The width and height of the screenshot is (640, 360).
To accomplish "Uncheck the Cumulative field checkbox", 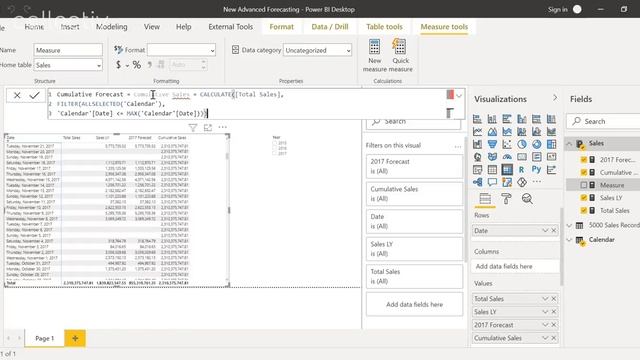I will 584,172.
